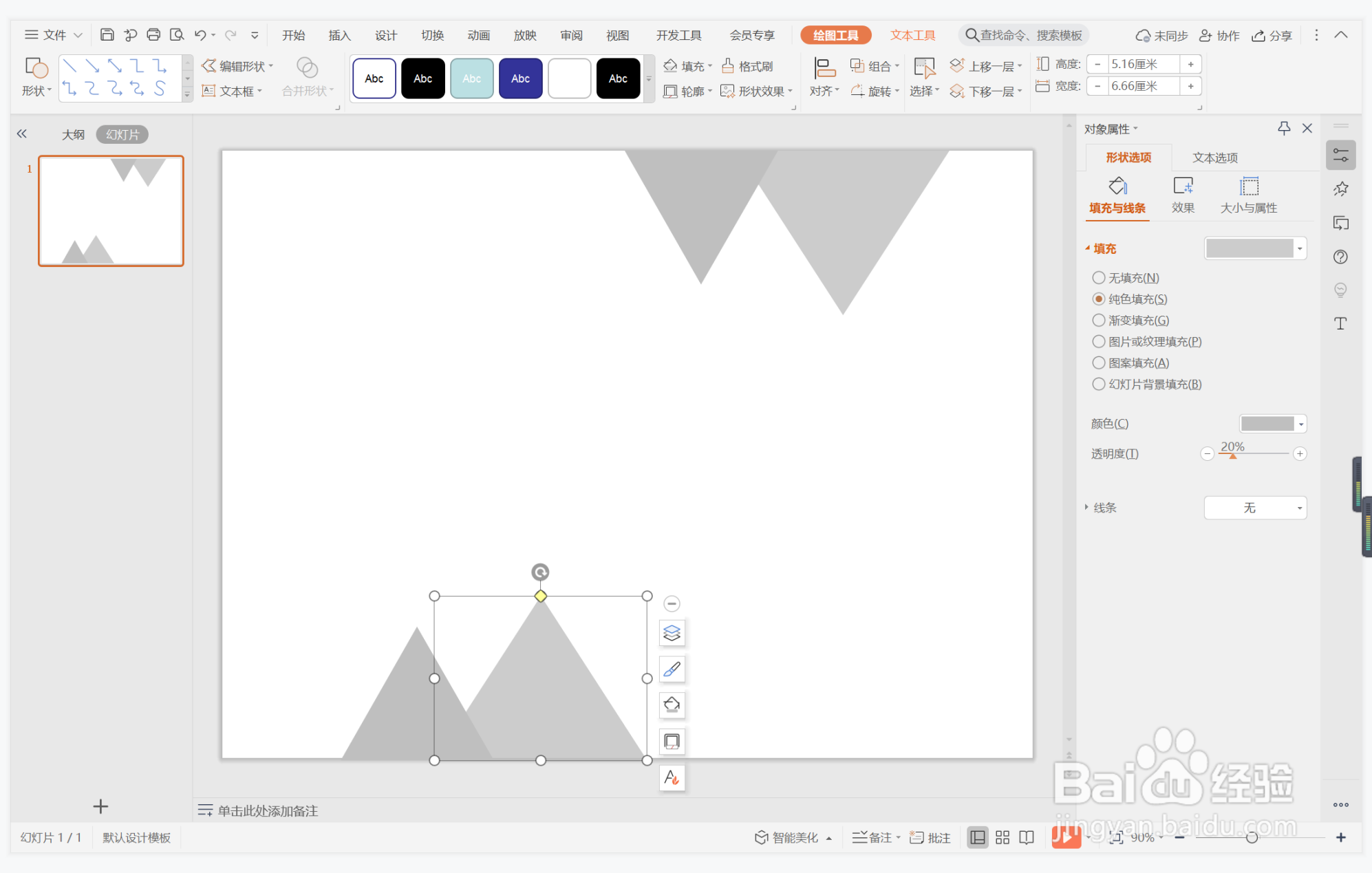Open the Shape Effects (形状效果) dropdown

point(756,91)
